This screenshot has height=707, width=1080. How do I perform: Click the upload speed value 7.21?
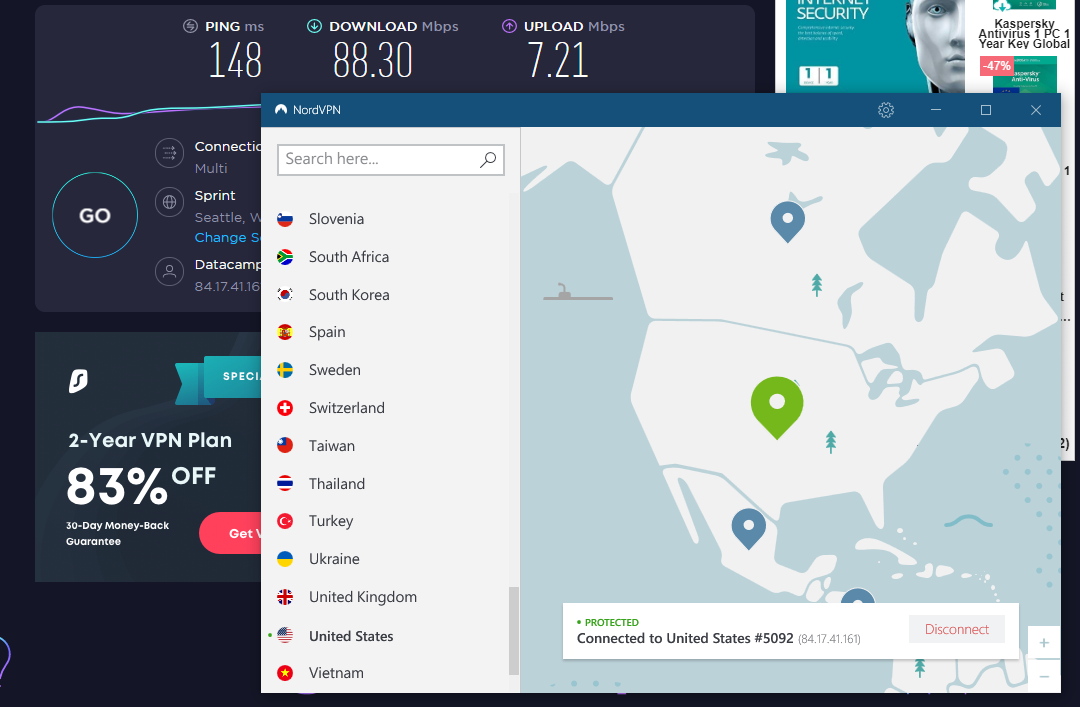(x=558, y=60)
